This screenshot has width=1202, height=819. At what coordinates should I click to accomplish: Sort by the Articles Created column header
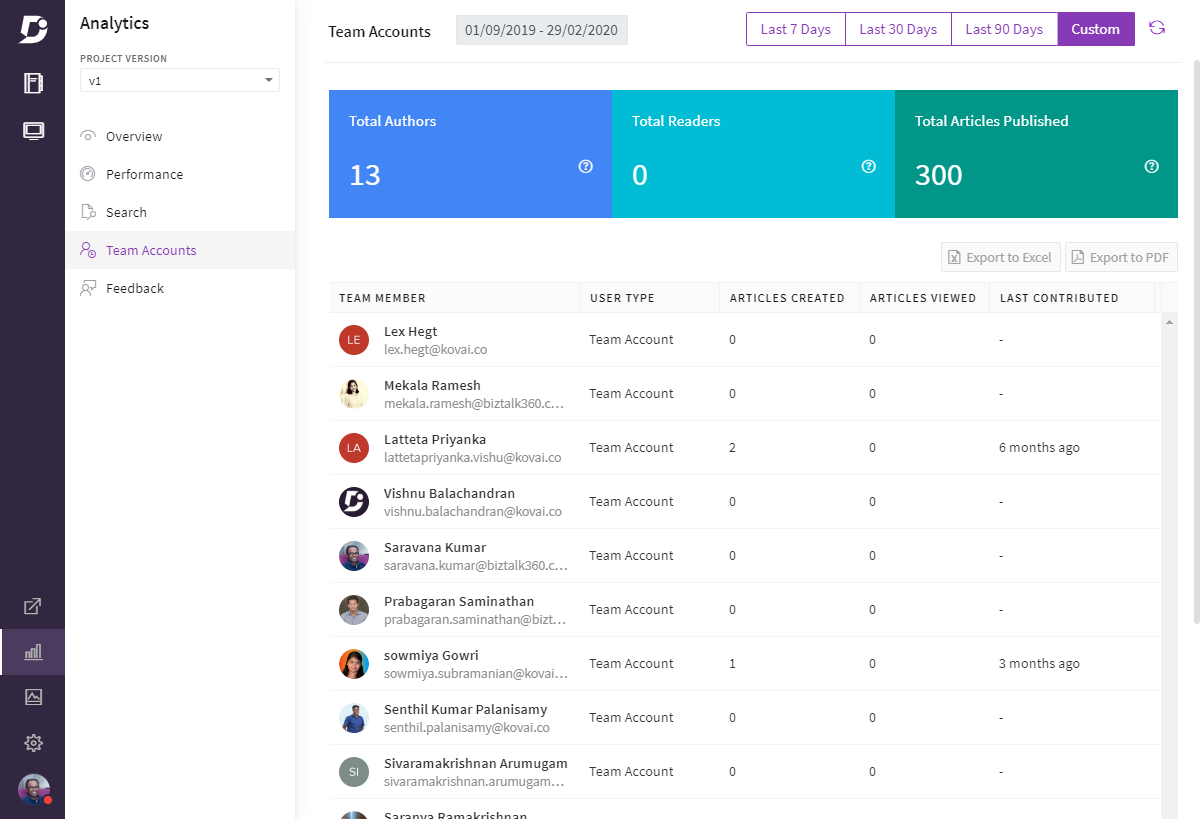pos(788,297)
